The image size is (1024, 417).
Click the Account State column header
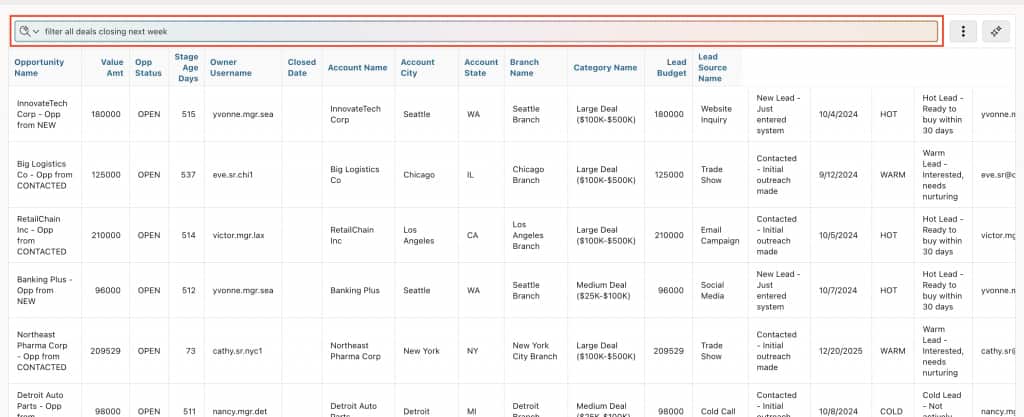(x=481, y=68)
